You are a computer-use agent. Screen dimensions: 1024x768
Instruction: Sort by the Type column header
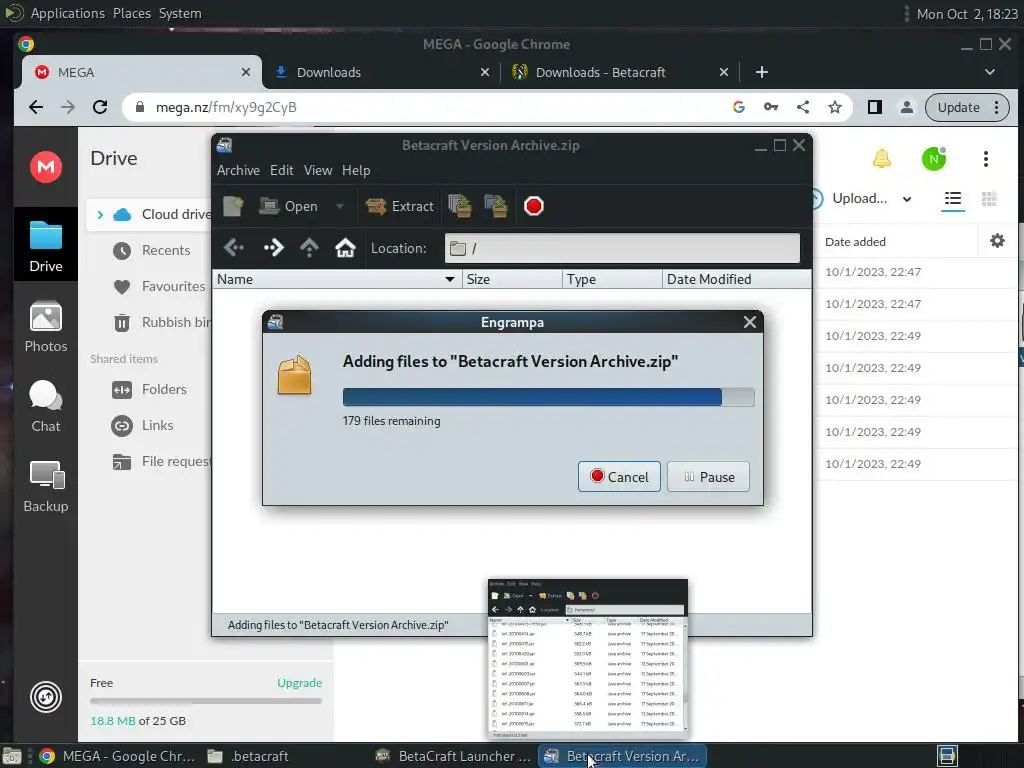612,280
